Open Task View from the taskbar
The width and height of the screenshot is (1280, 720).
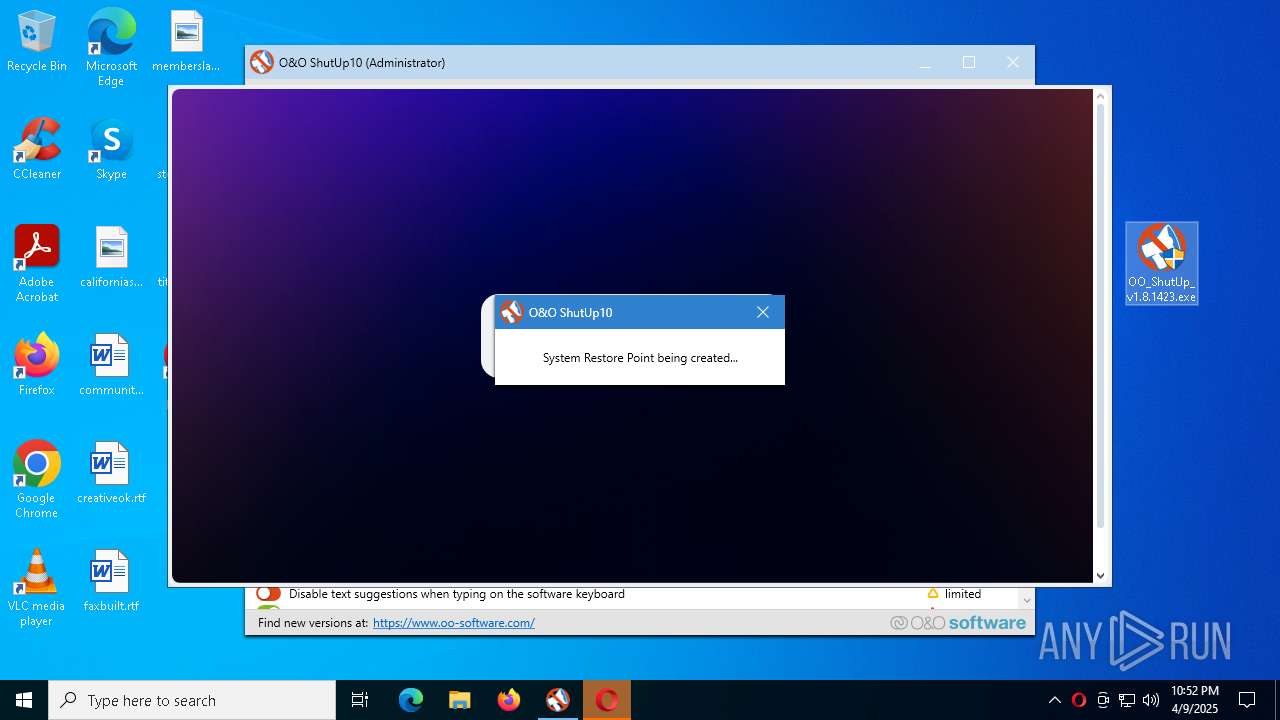pos(360,700)
